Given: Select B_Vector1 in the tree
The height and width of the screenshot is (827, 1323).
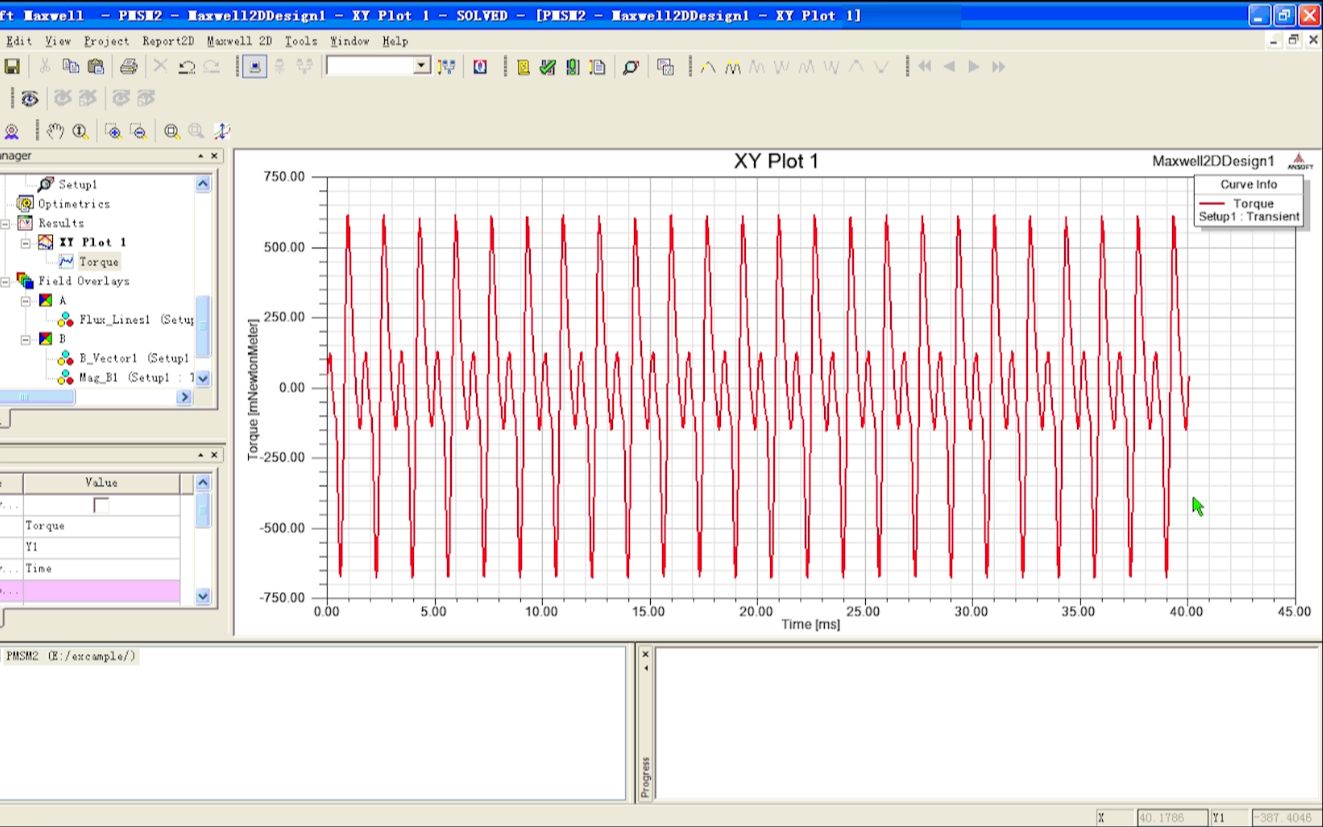Looking at the screenshot, I should click(x=134, y=358).
